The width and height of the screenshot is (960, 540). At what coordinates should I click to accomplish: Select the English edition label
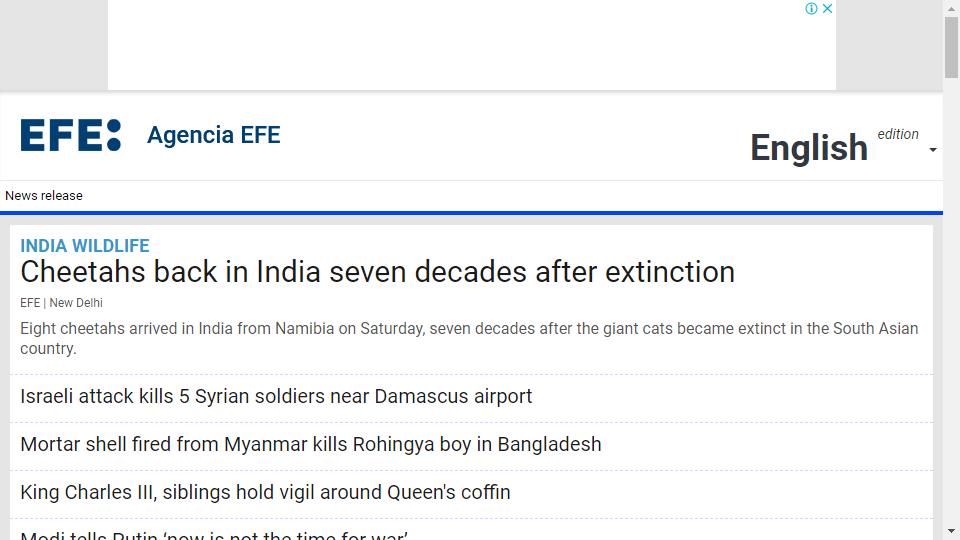point(809,148)
